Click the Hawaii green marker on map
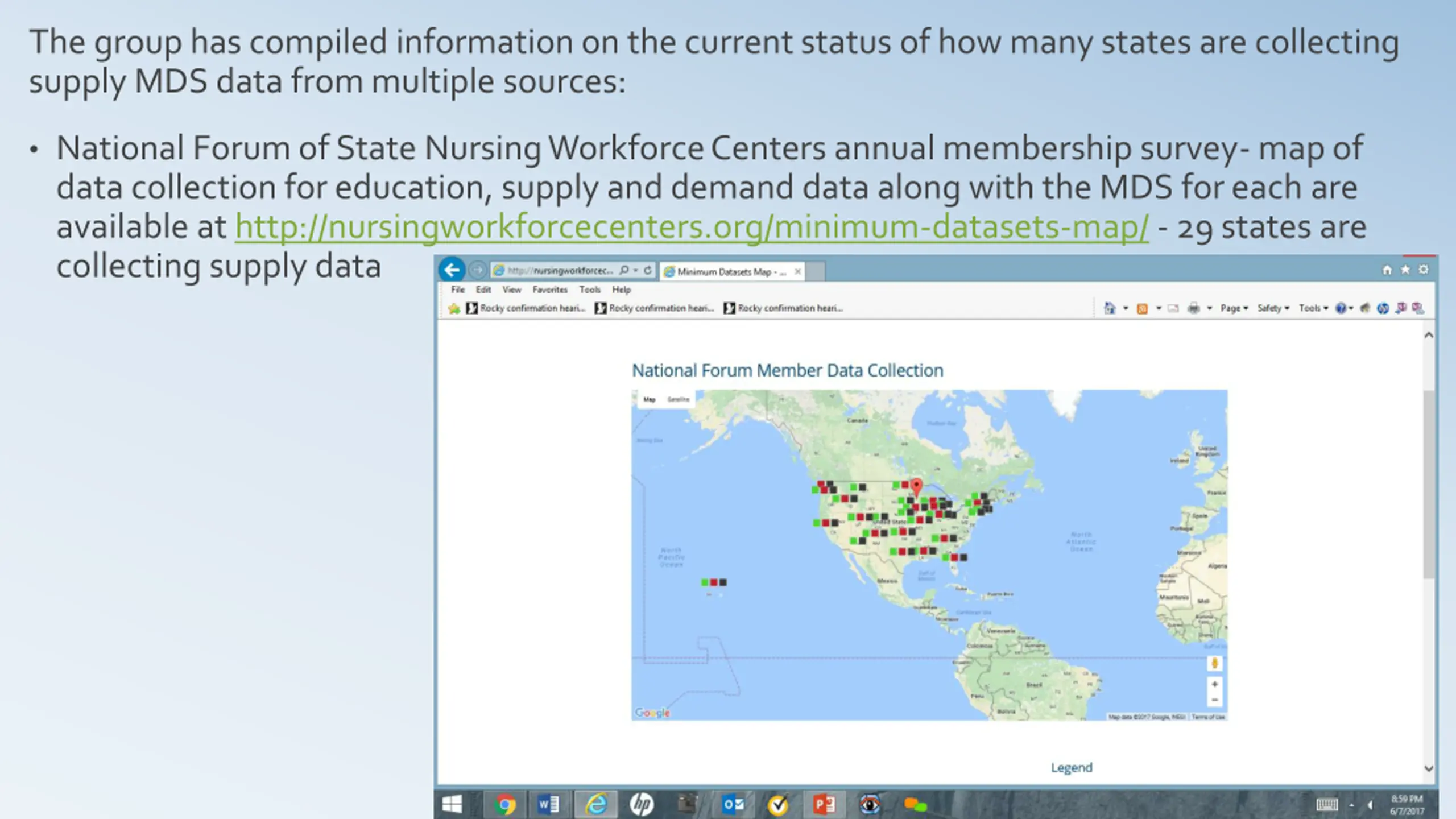Image resolution: width=1456 pixels, height=819 pixels. (705, 582)
